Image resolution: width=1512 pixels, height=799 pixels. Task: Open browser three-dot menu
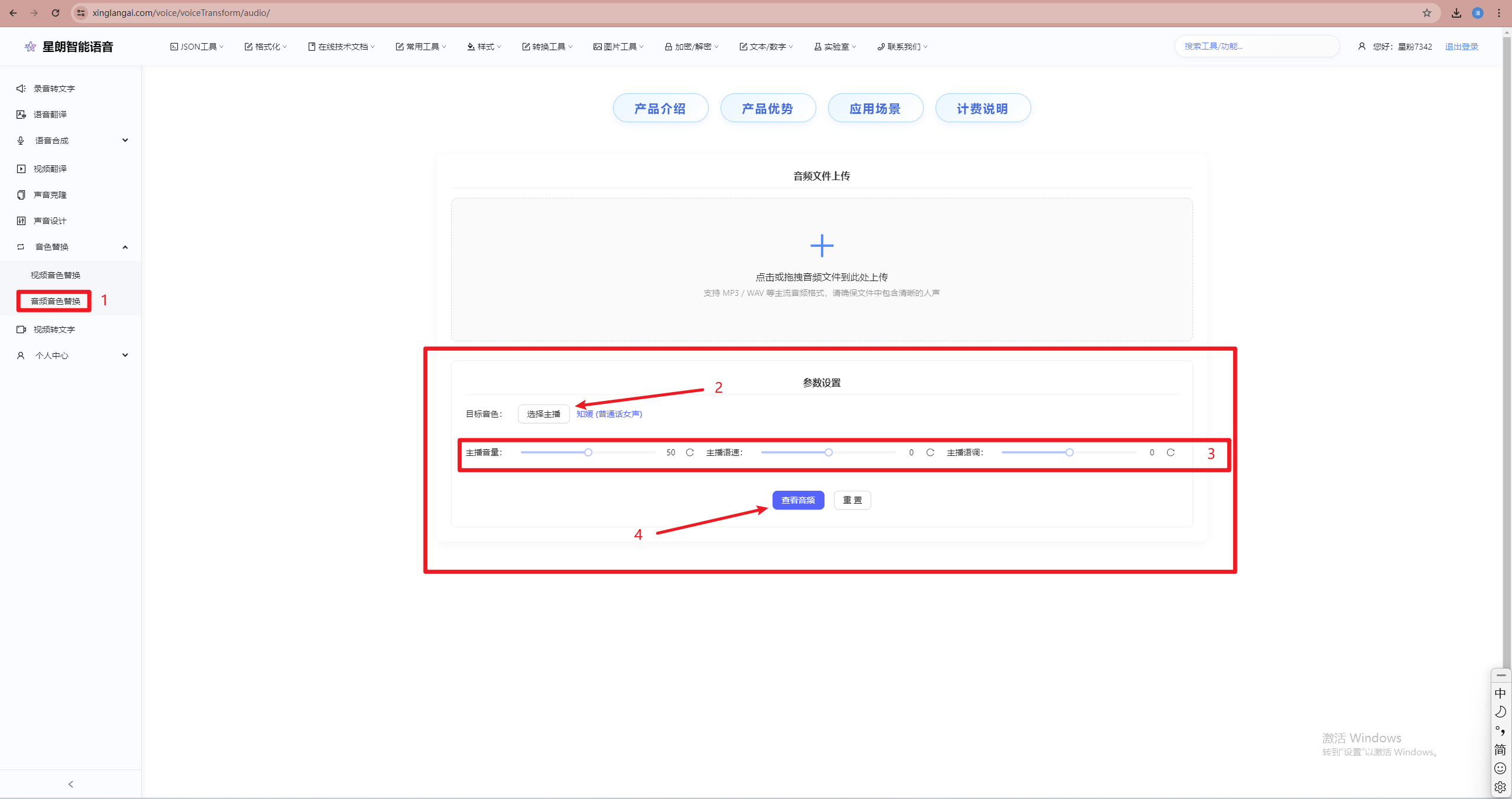[x=1499, y=12]
